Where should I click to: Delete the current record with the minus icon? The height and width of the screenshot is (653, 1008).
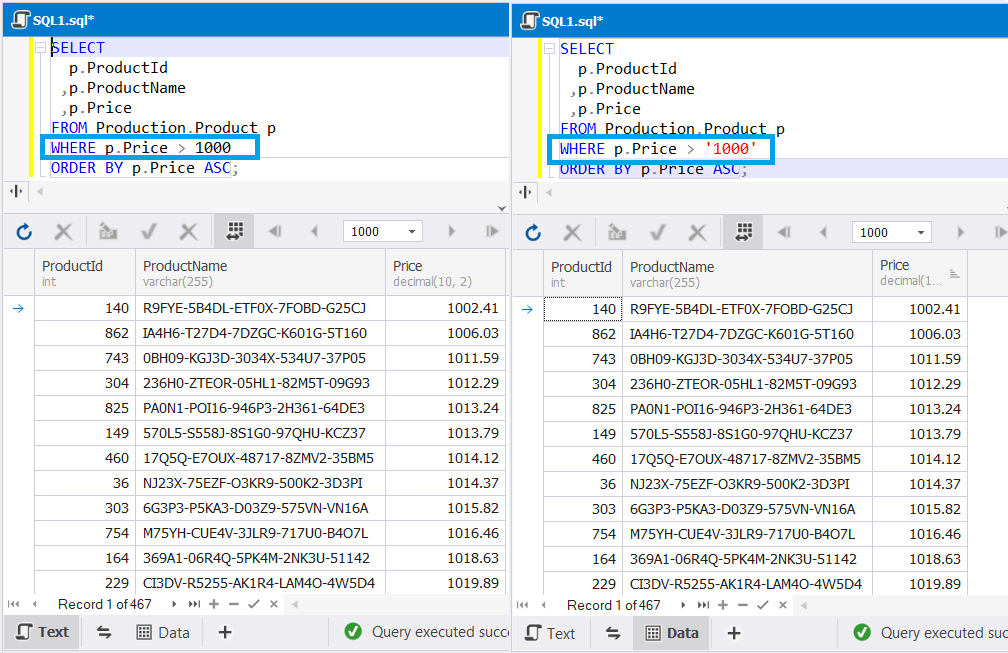[x=232, y=604]
